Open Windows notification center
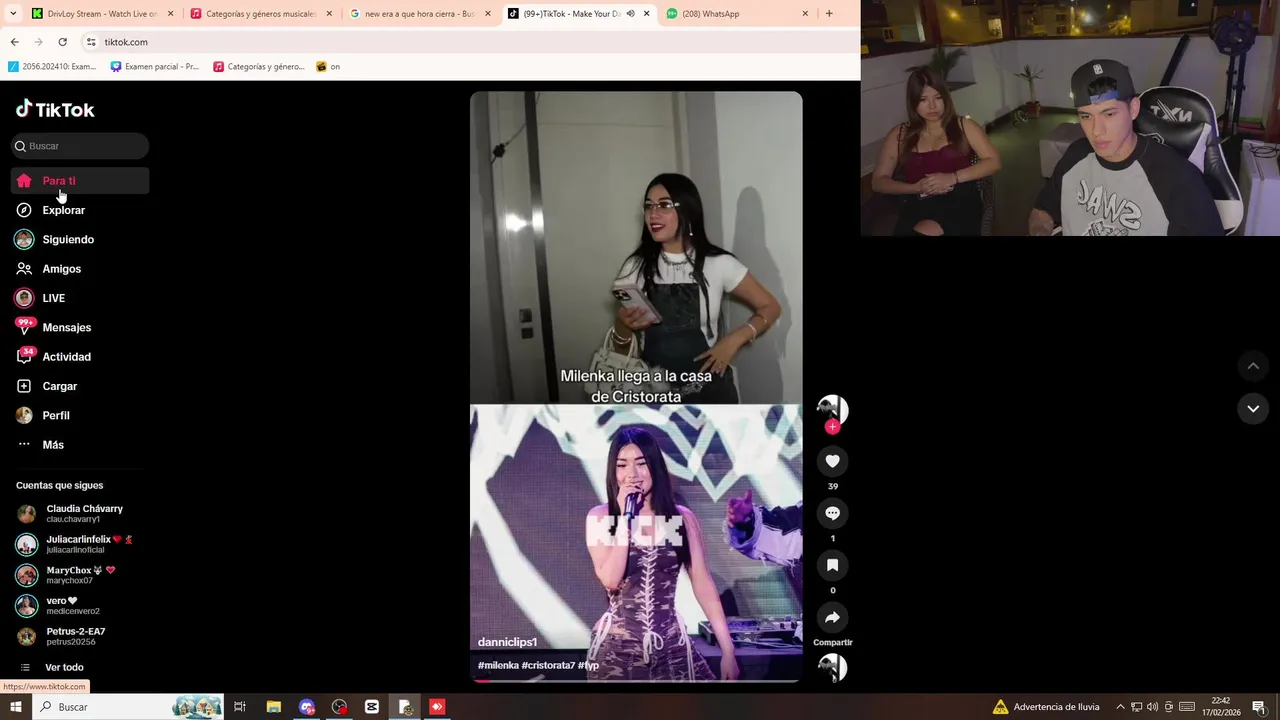1280x720 pixels. [1259, 707]
